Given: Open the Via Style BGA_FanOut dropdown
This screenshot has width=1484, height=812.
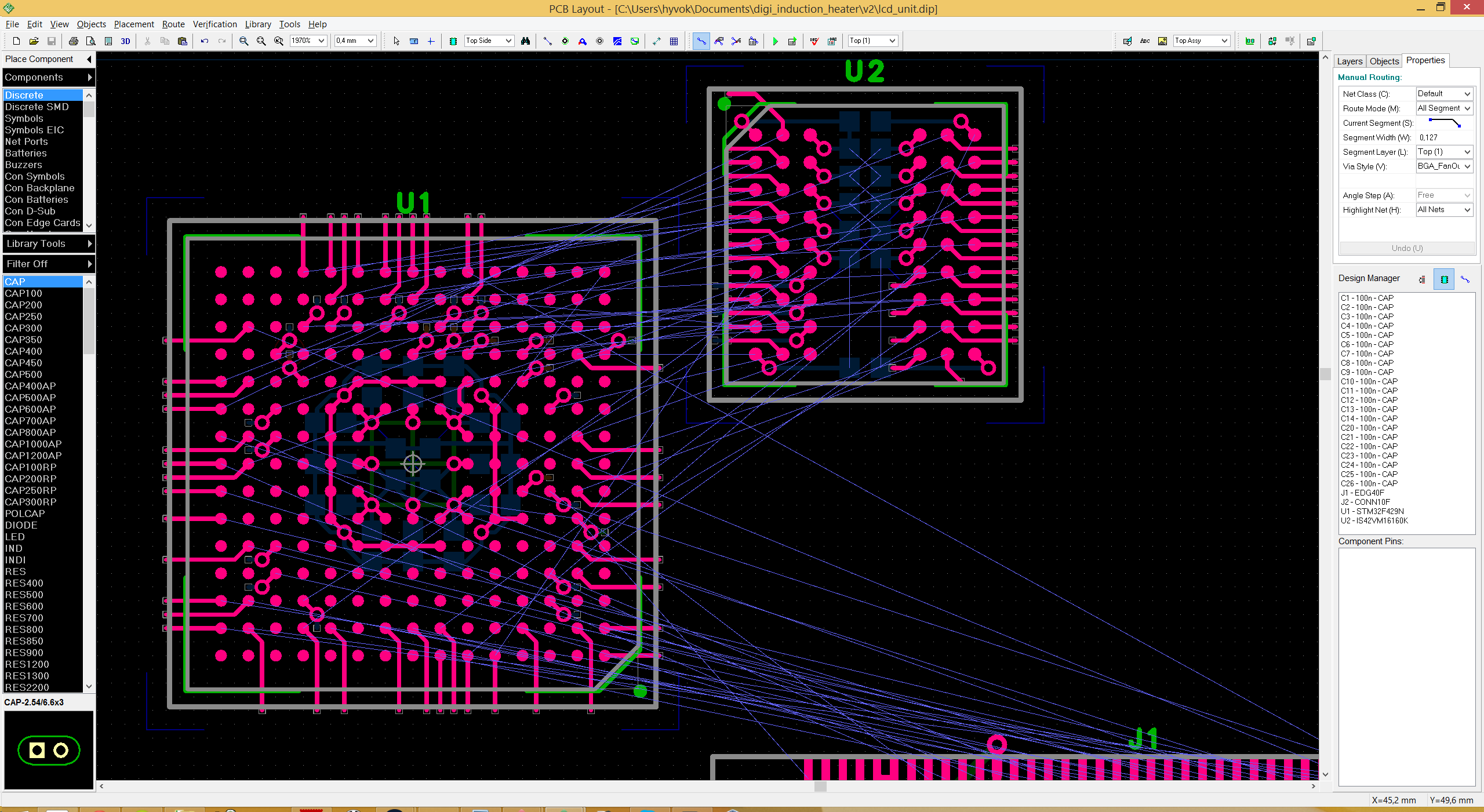Looking at the screenshot, I should coord(1444,166).
